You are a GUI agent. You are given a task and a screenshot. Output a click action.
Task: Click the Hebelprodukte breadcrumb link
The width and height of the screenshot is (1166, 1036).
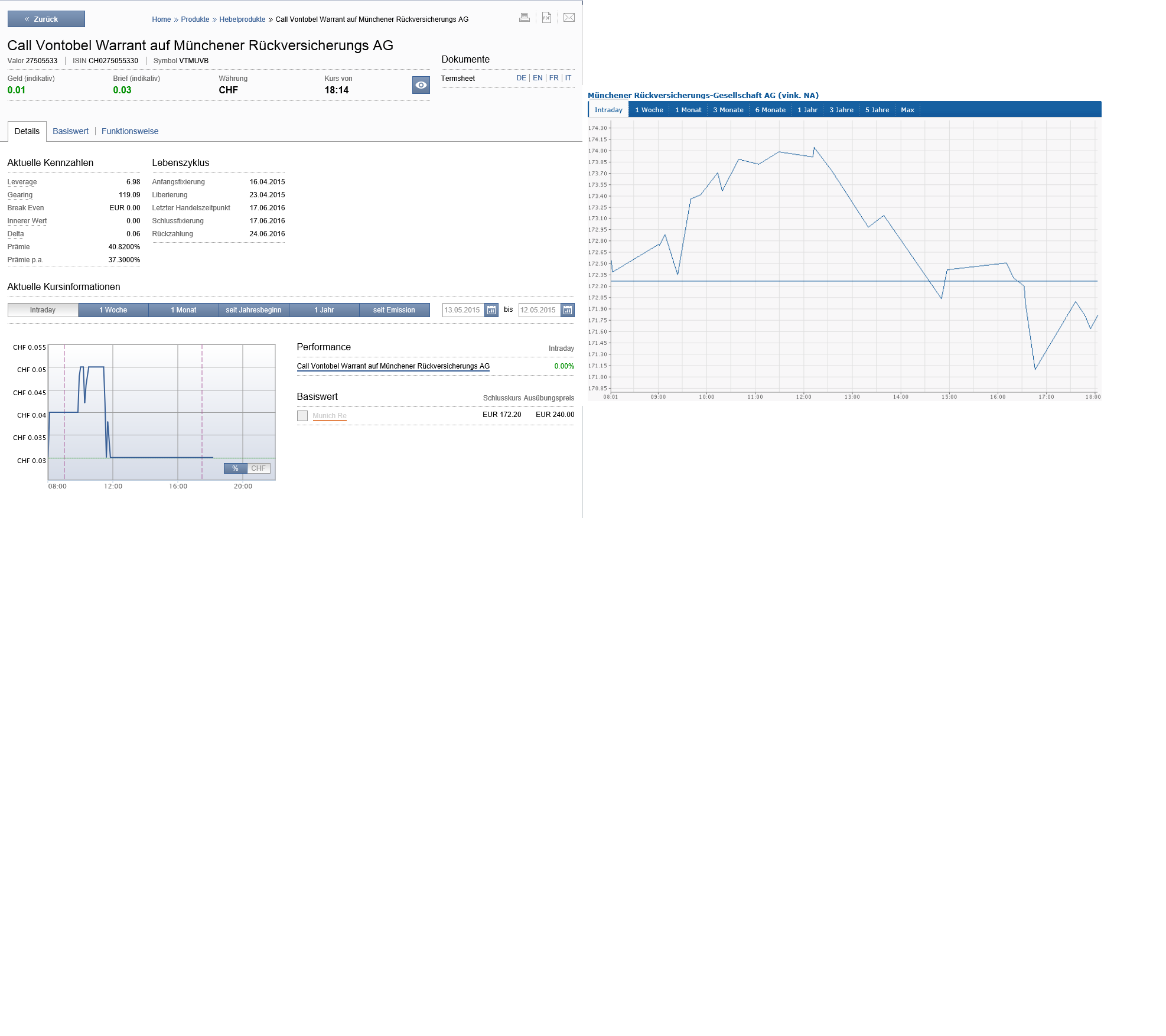(x=242, y=19)
